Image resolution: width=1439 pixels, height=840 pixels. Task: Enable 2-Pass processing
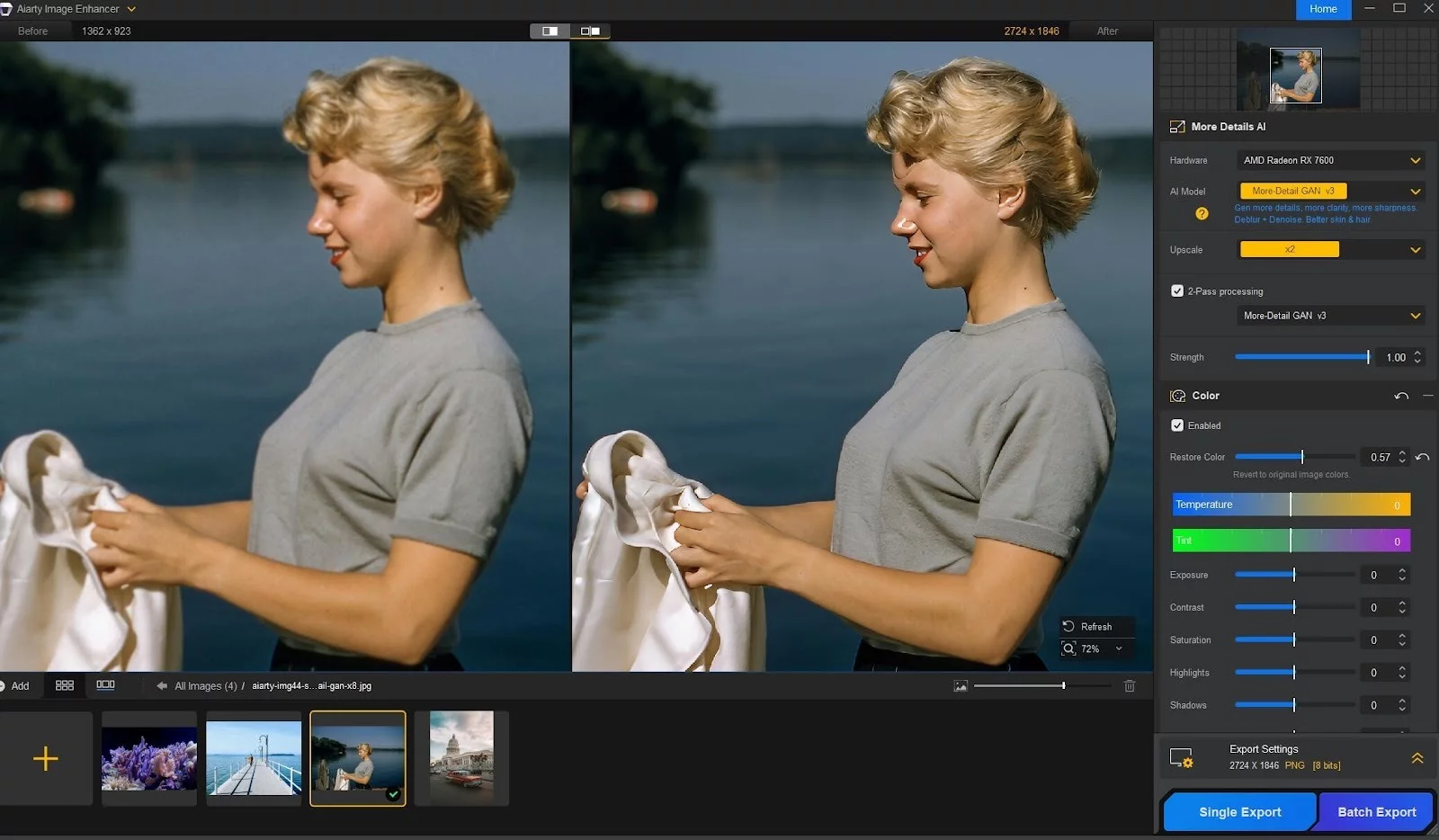point(1178,290)
